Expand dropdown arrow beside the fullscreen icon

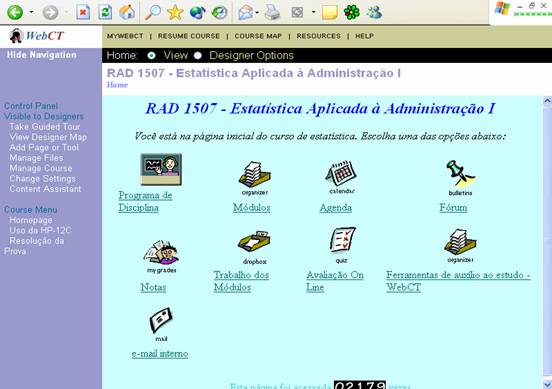[x=313, y=12]
